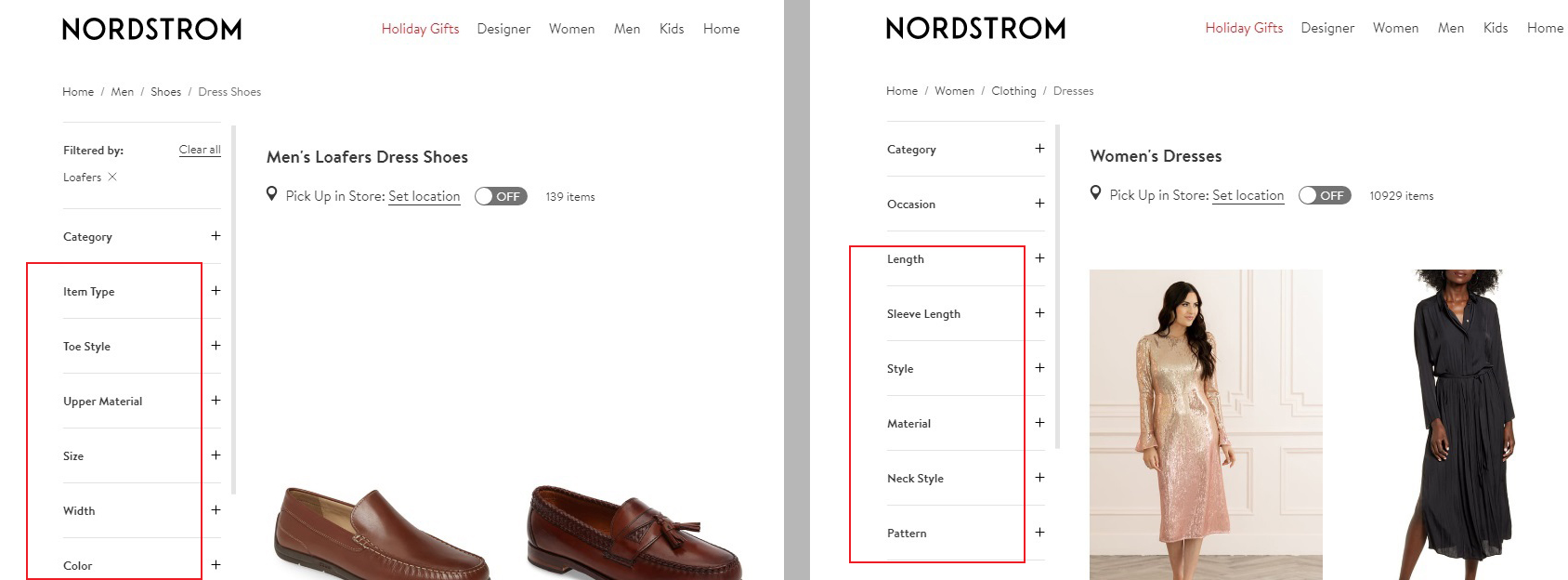Open the Pattern filter section
This screenshot has width=1568, height=580.
(x=1039, y=533)
